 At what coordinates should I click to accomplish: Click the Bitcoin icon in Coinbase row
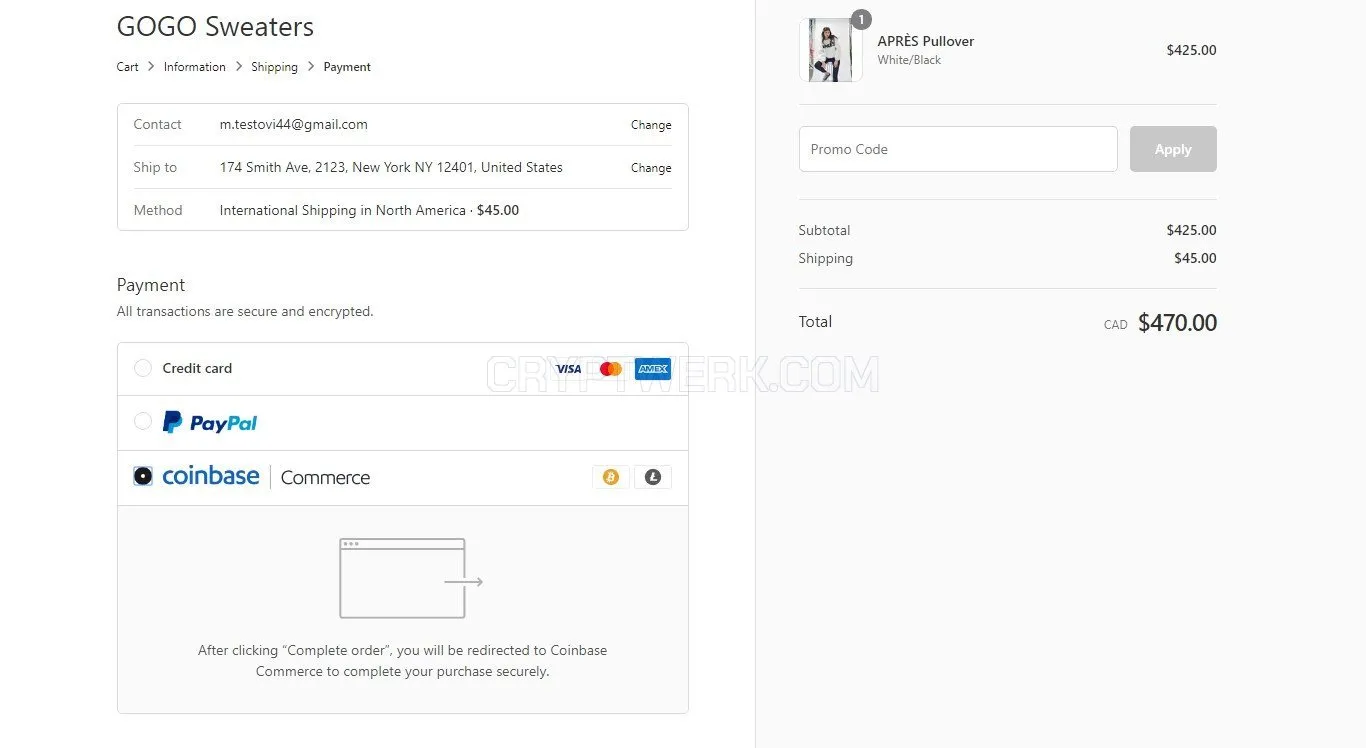610,477
